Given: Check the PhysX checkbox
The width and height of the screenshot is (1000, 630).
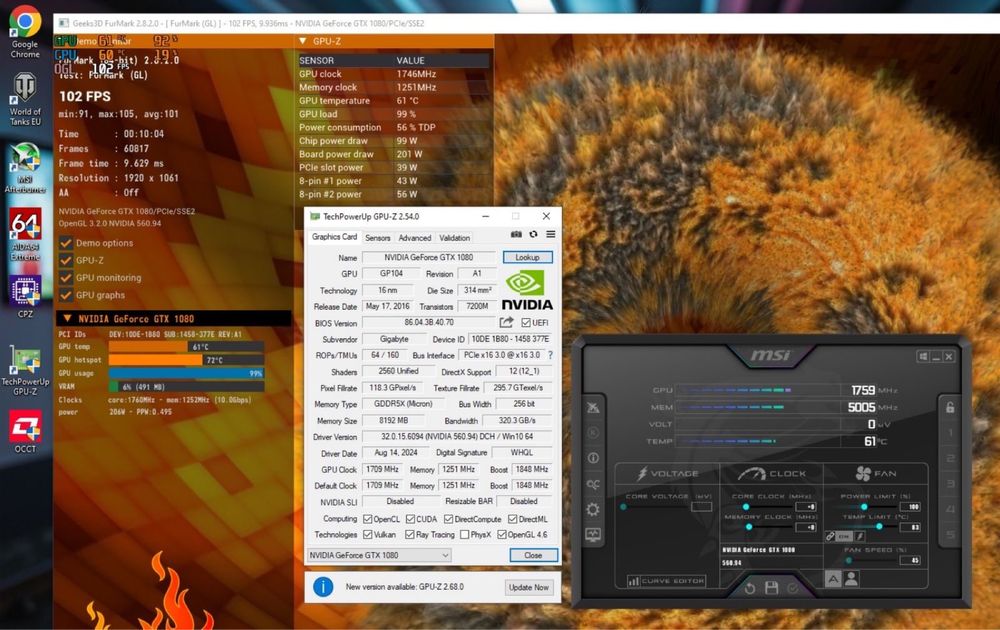Looking at the screenshot, I should [x=464, y=534].
